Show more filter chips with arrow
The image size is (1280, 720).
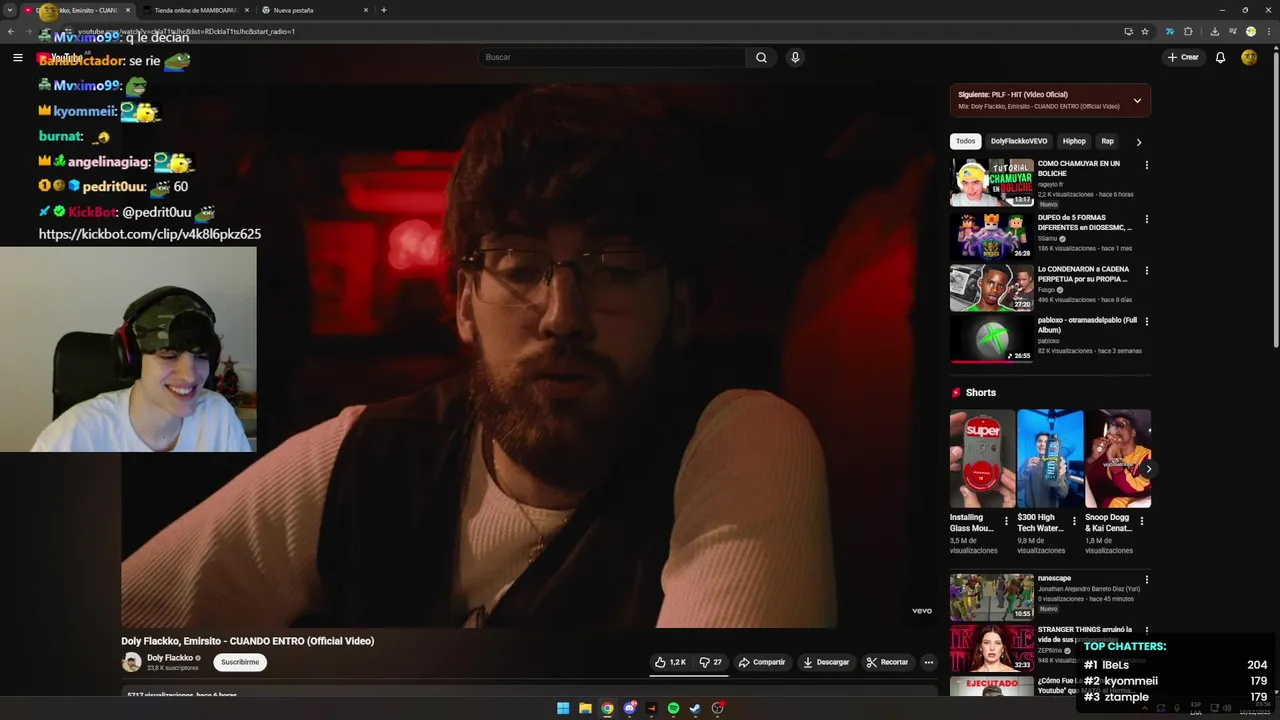(1138, 142)
